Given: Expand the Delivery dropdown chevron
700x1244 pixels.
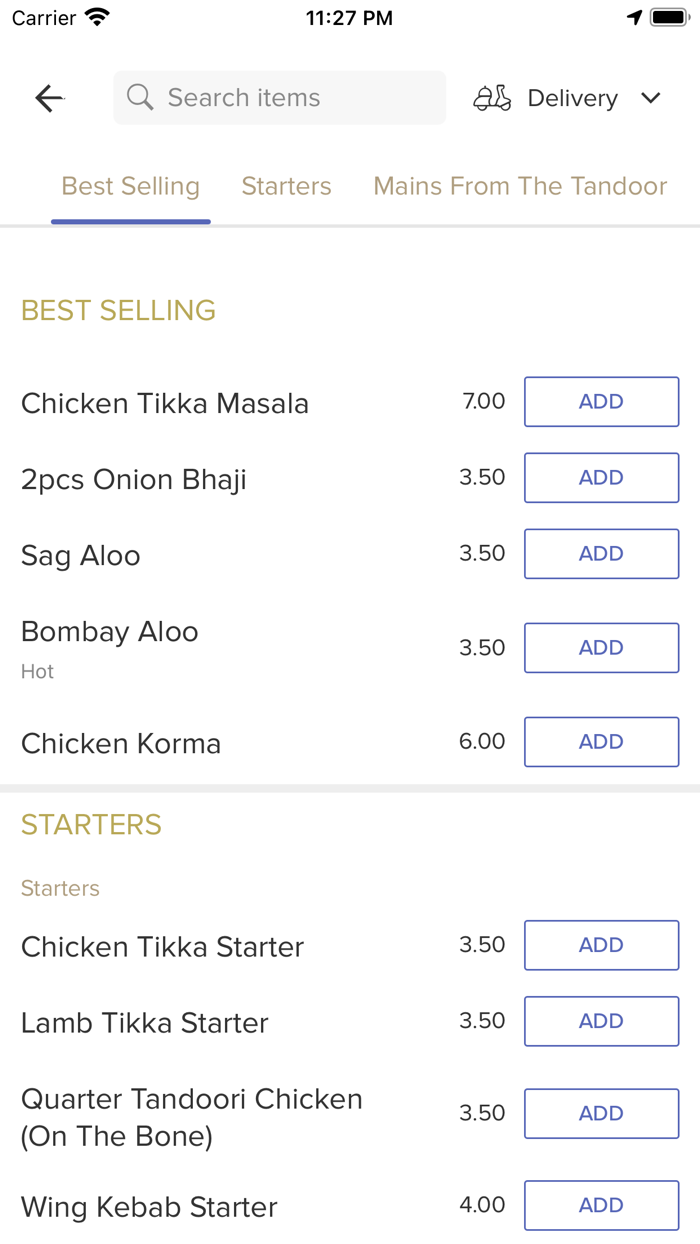Looking at the screenshot, I should click(x=651, y=98).
